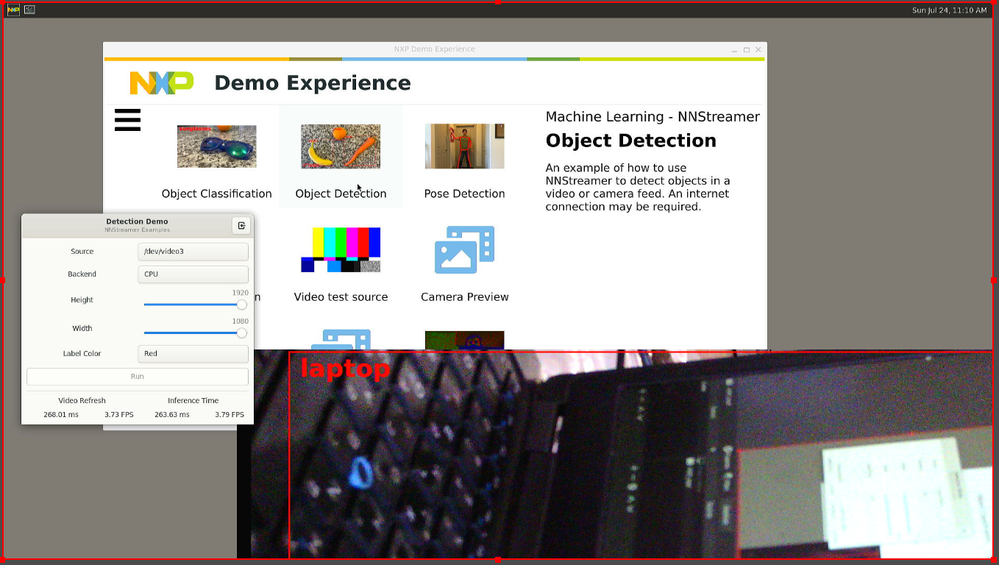The width and height of the screenshot is (999, 565).
Task: Click the exit icon in Detection Demo header
Action: click(241, 225)
